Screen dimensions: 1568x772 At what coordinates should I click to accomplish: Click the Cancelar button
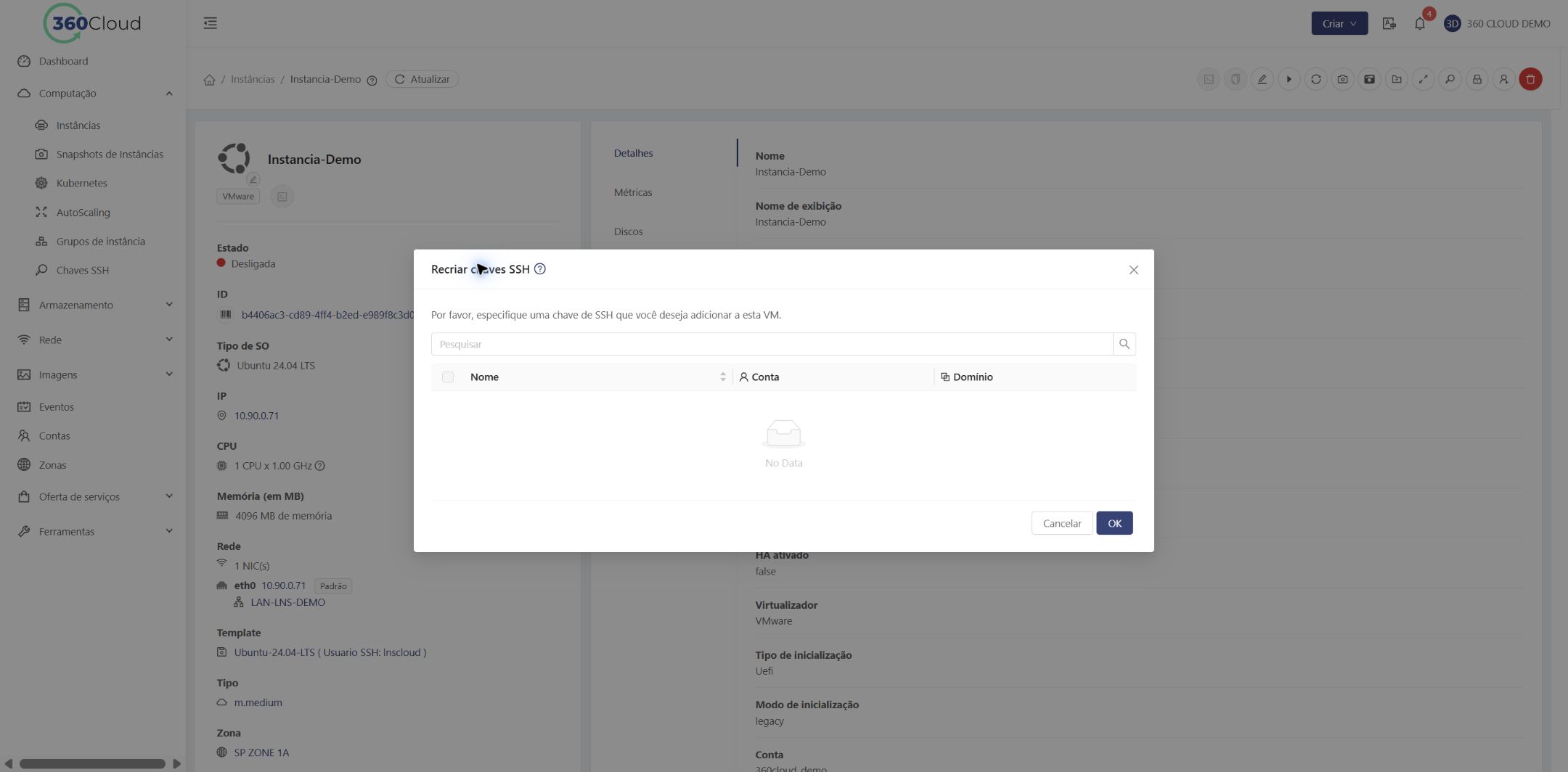(x=1062, y=523)
